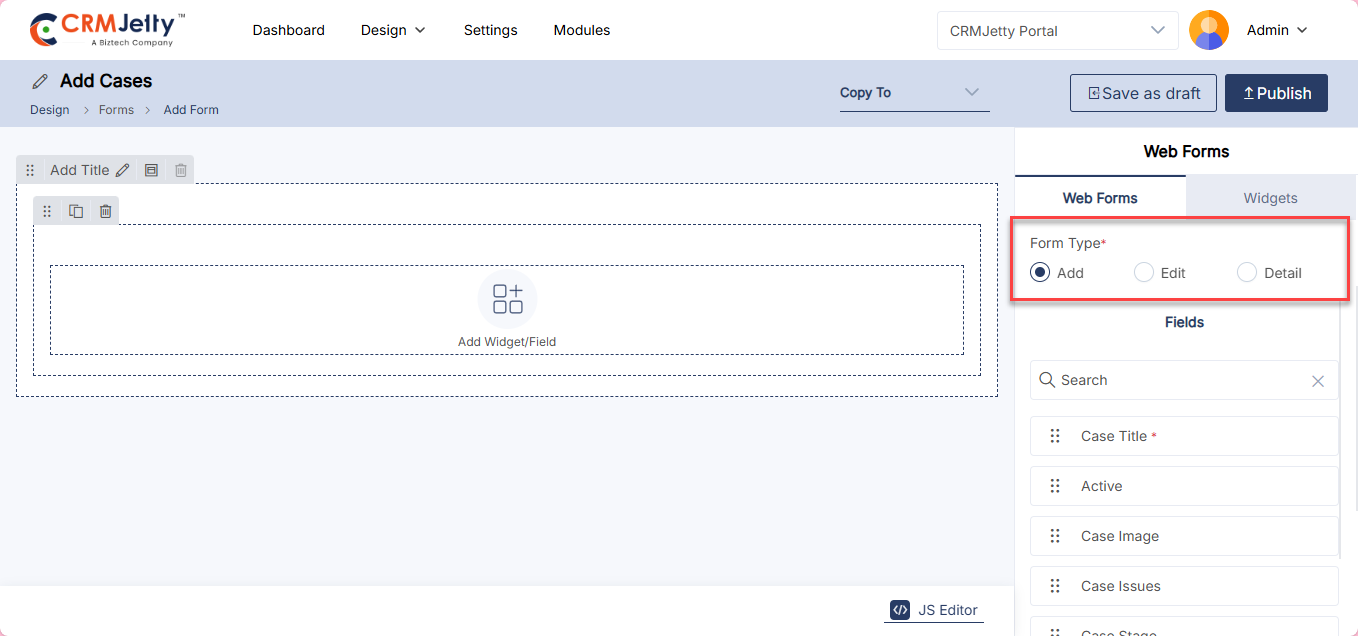The image size is (1358, 636).
Task: Clear the Fields search with the X icon
Action: pyautogui.click(x=1317, y=381)
